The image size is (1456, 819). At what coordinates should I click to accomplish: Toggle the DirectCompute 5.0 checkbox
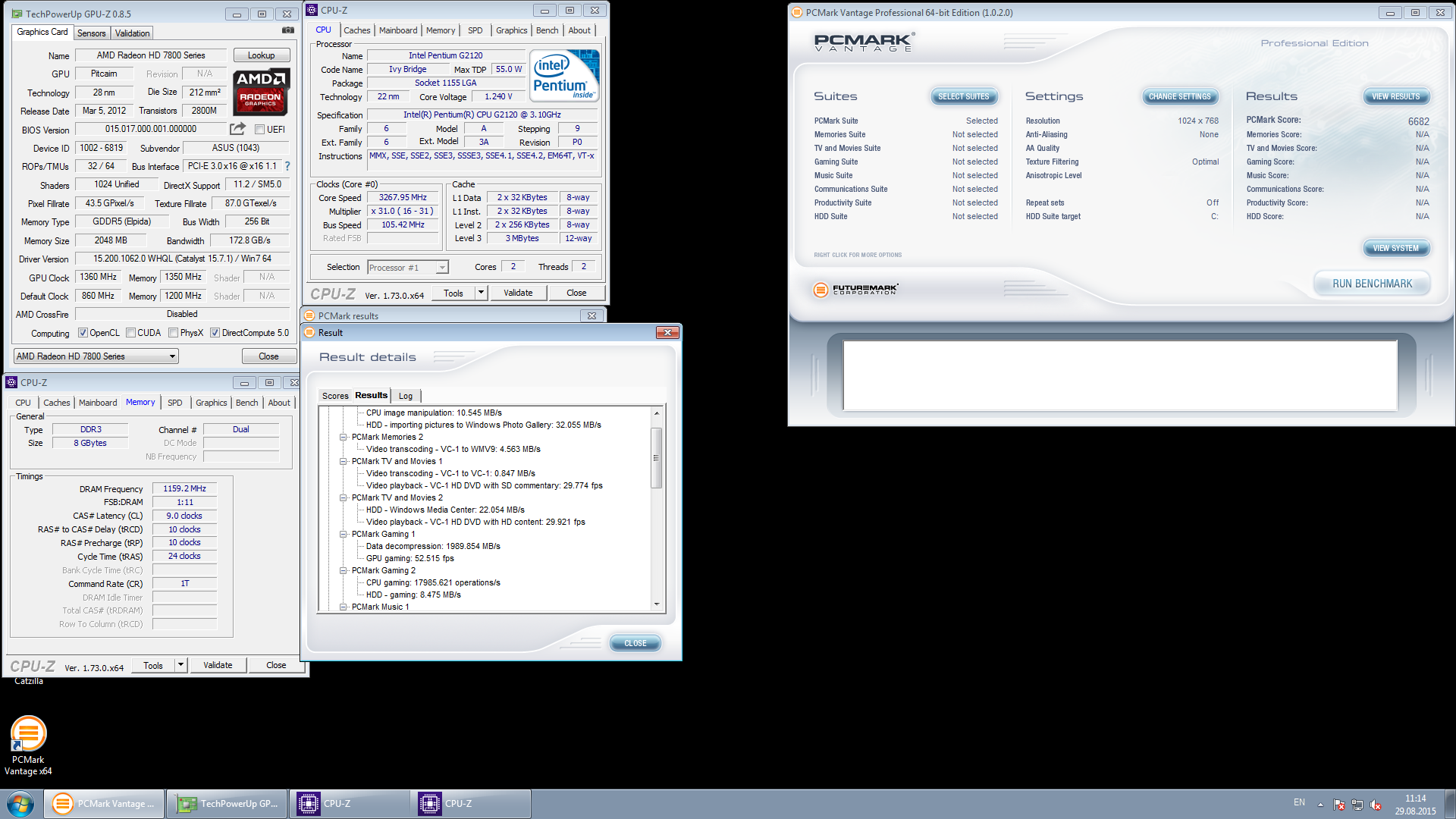(215, 333)
